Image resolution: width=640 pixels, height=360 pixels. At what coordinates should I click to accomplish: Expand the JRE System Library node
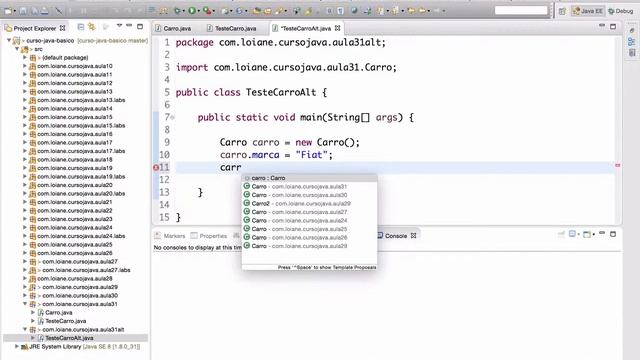17,347
